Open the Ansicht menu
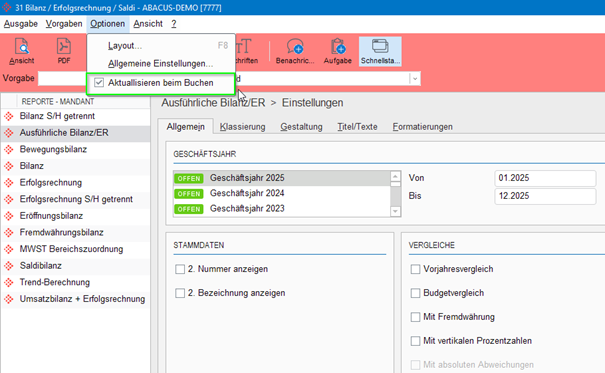Screen dimensions: 605x373 coord(148,24)
